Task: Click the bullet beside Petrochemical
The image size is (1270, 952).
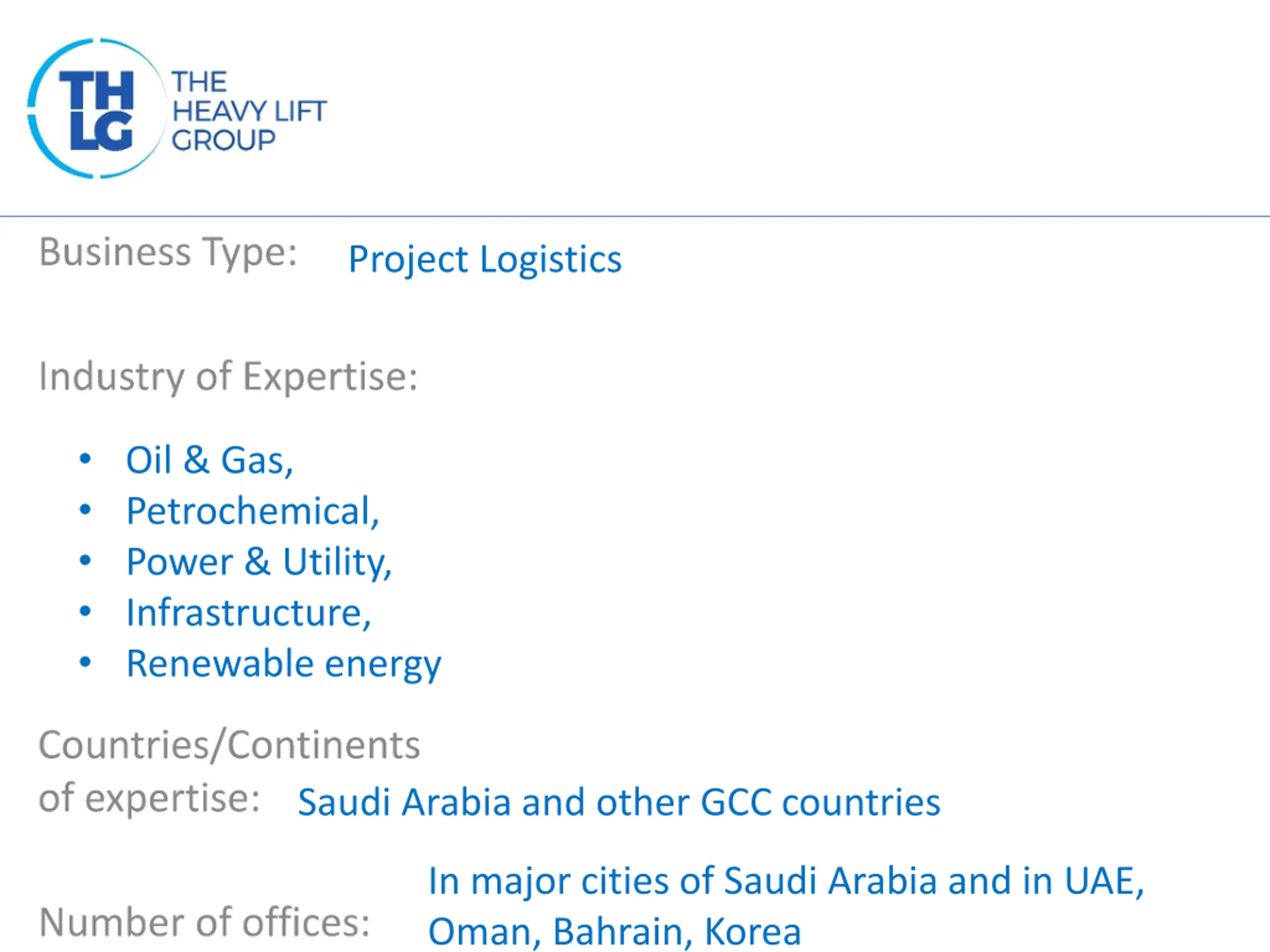Action: 85,510
